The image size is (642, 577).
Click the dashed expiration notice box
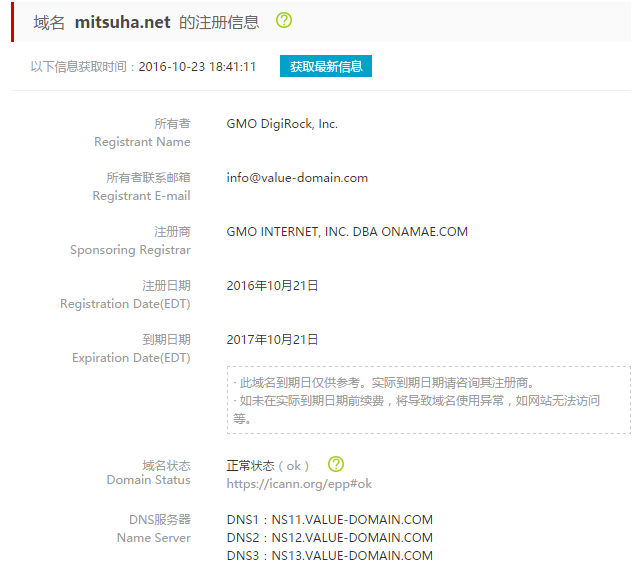428,400
